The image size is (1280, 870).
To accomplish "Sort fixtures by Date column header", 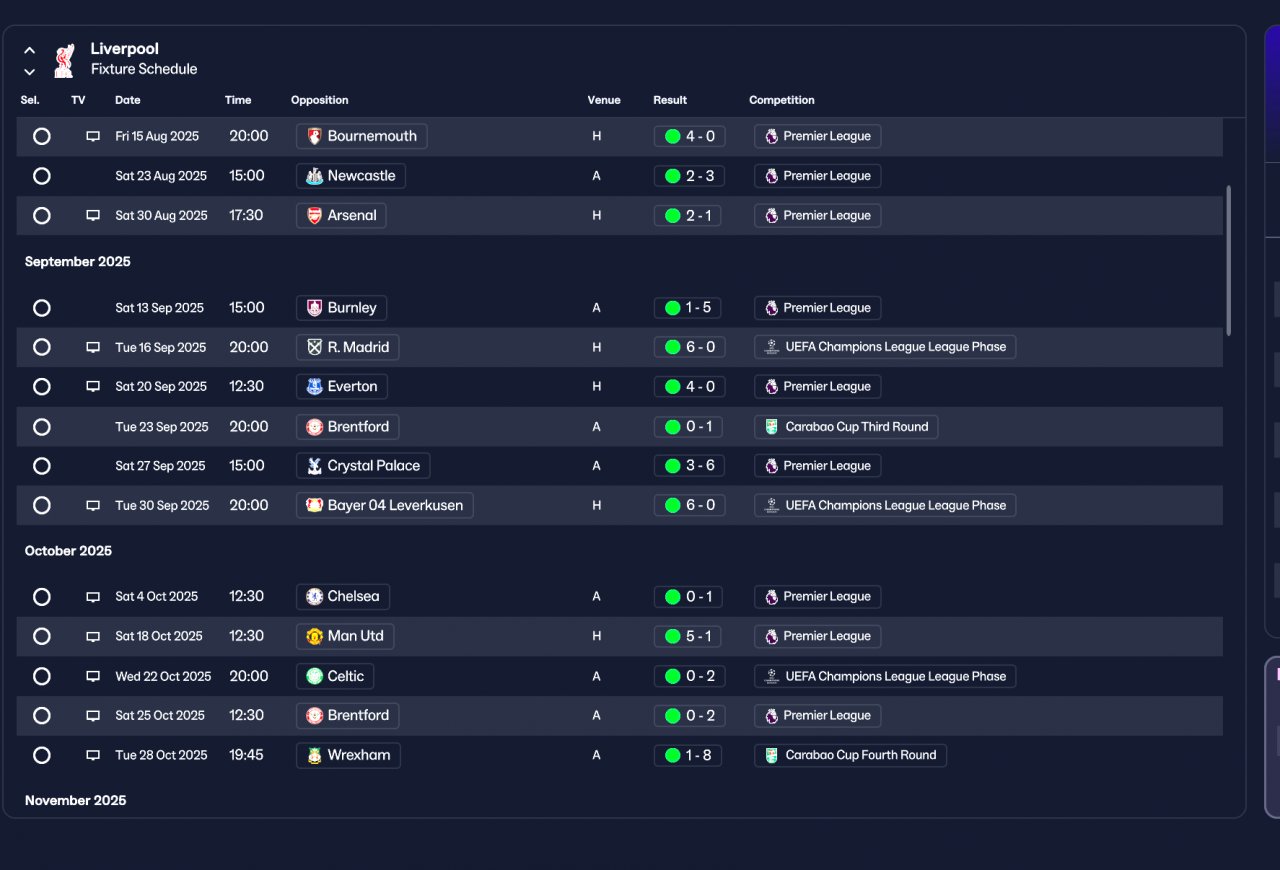I will tap(128, 100).
